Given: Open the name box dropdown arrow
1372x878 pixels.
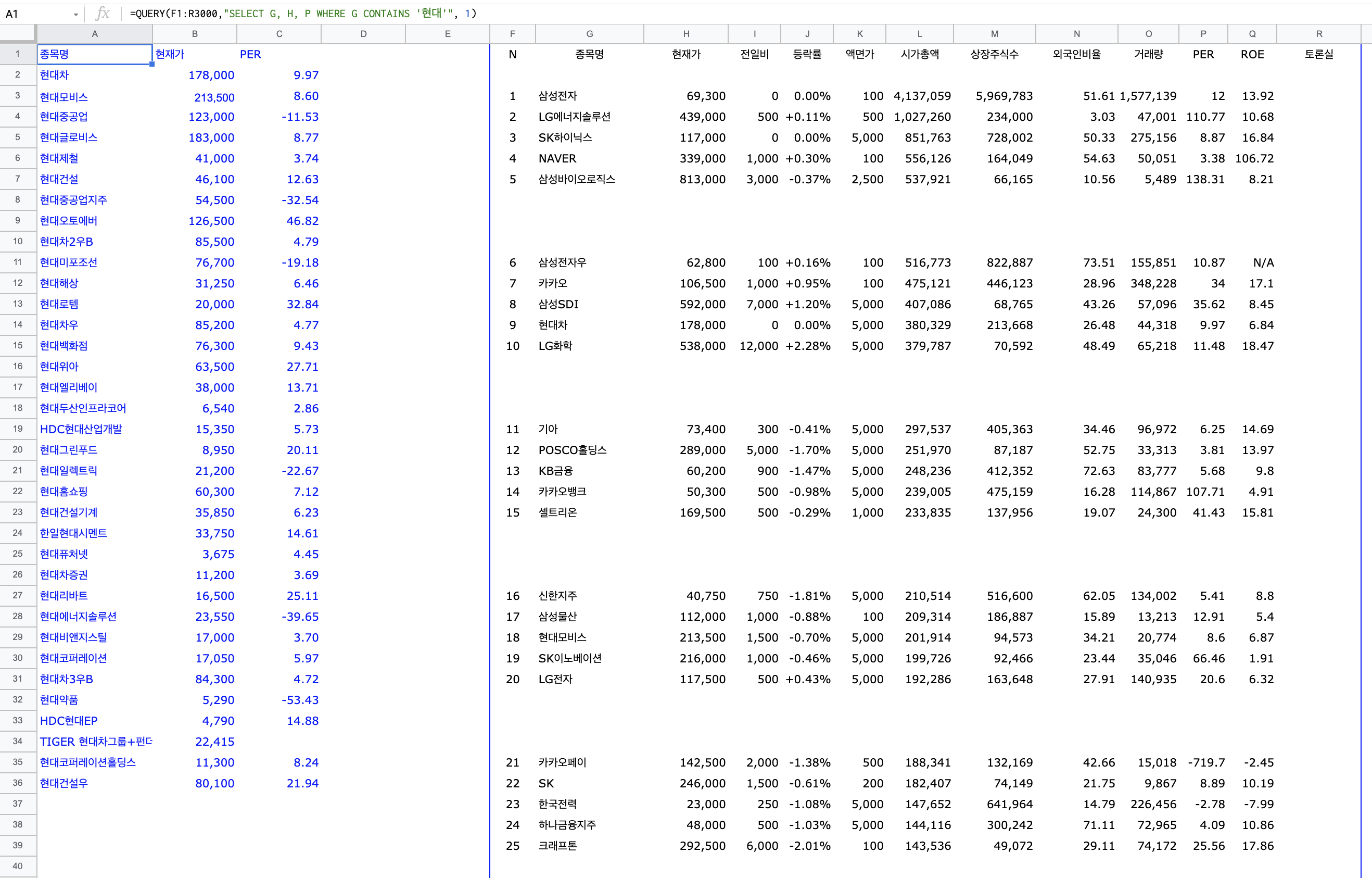Looking at the screenshot, I should tap(76, 14).
